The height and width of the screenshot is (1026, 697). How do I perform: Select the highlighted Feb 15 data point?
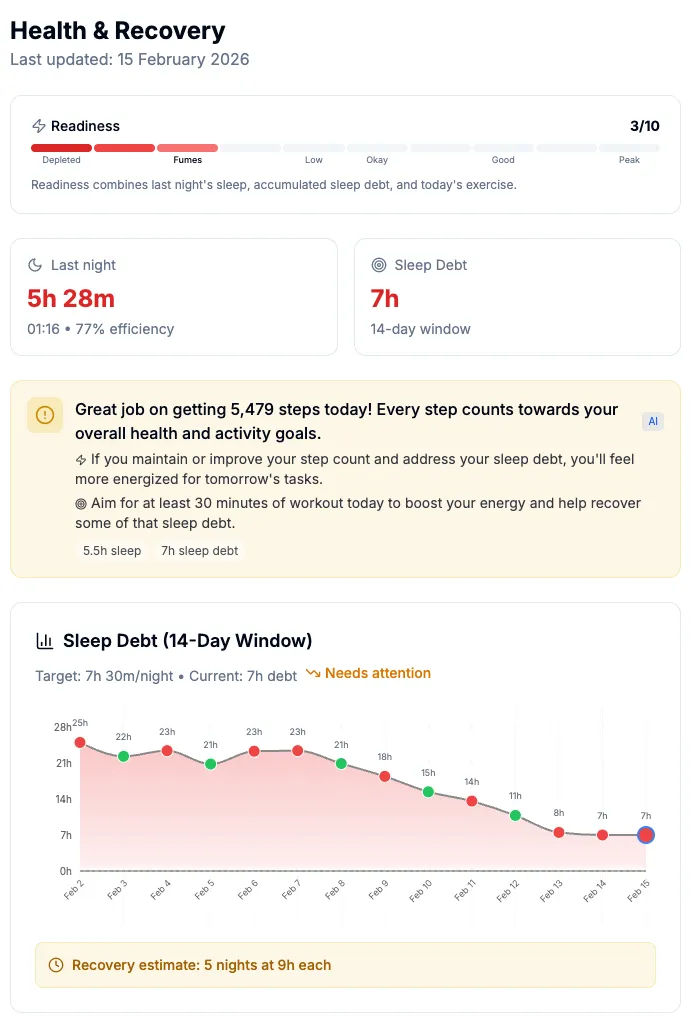click(646, 835)
